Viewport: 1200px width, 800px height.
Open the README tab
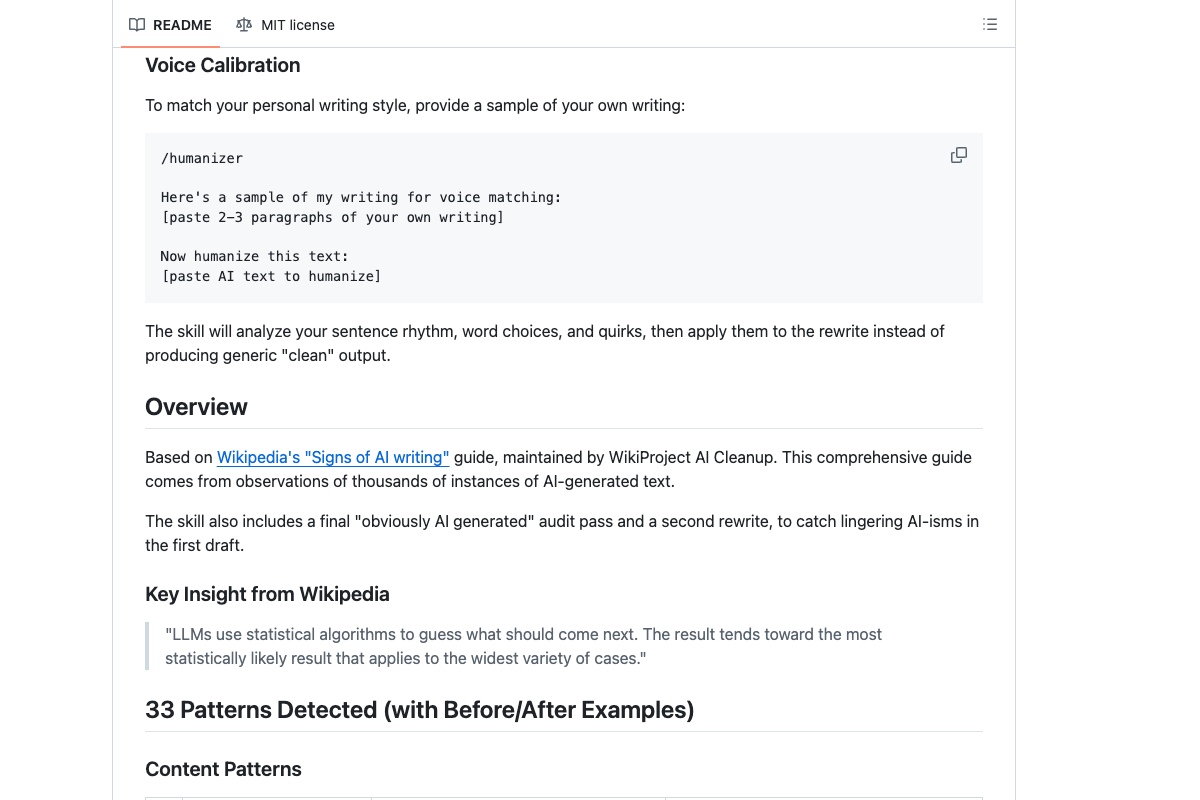coord(170,25)
